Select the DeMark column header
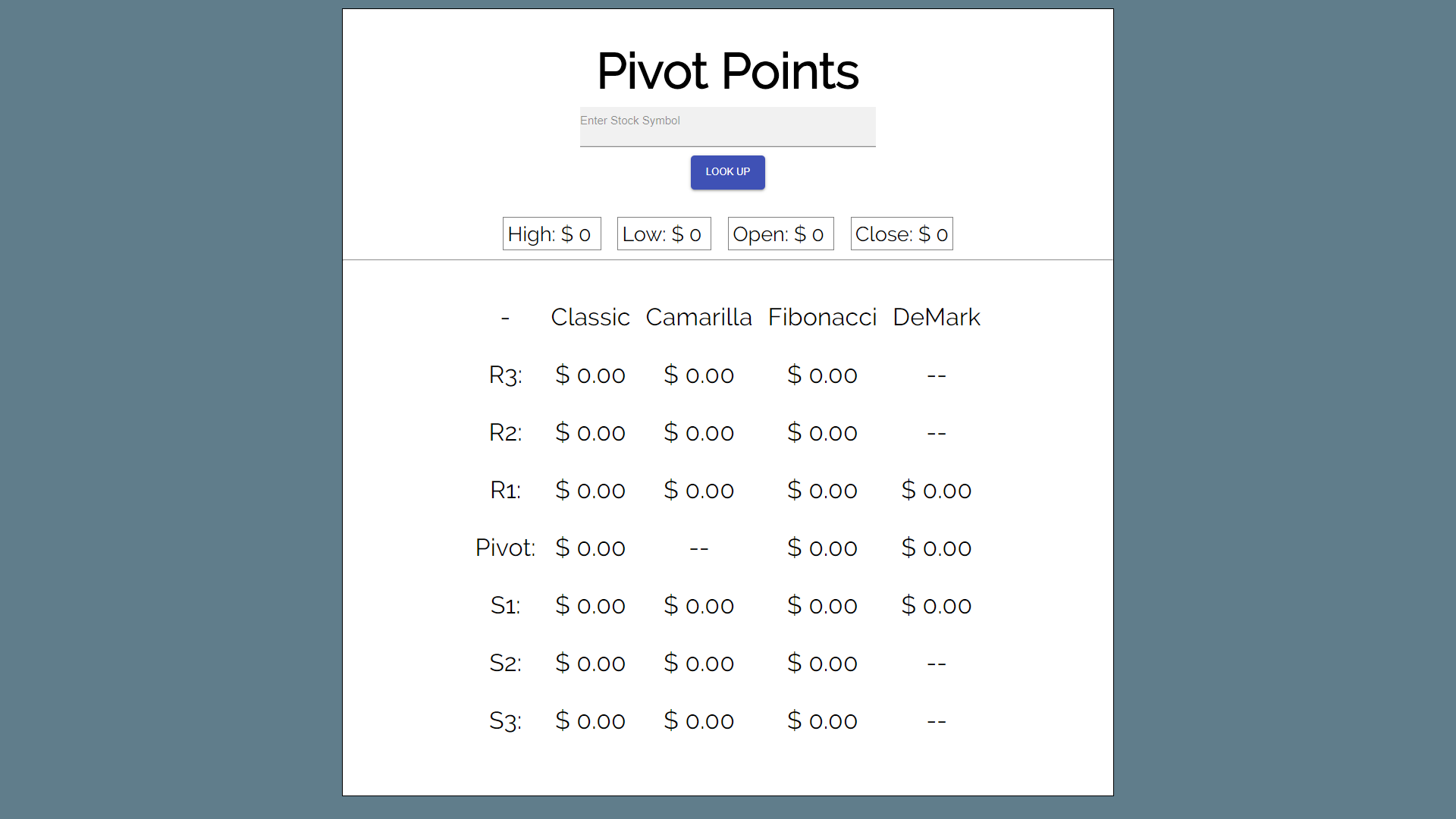Viewport: 1456px width, 819px height. (x=936, y=317)
